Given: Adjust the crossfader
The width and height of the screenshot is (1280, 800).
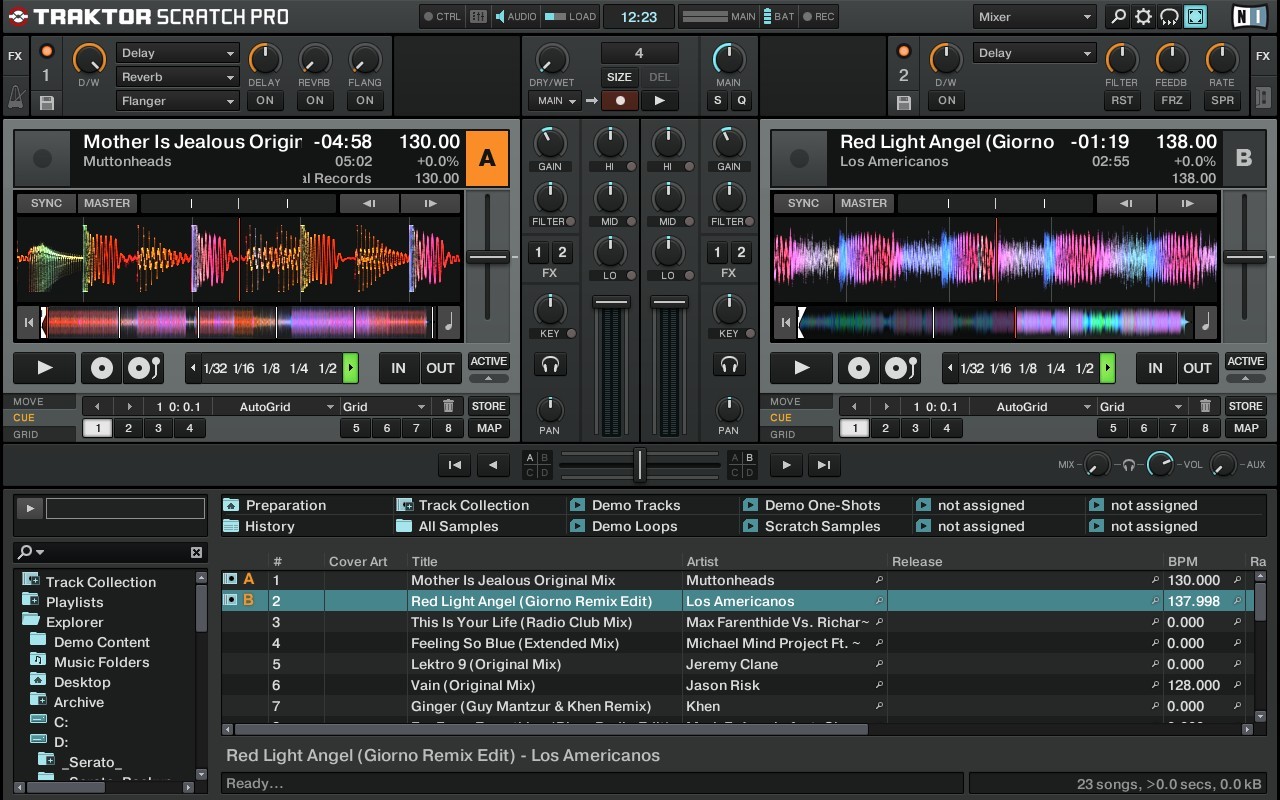Looking at the screenshot, I should [x=639, y=464].
